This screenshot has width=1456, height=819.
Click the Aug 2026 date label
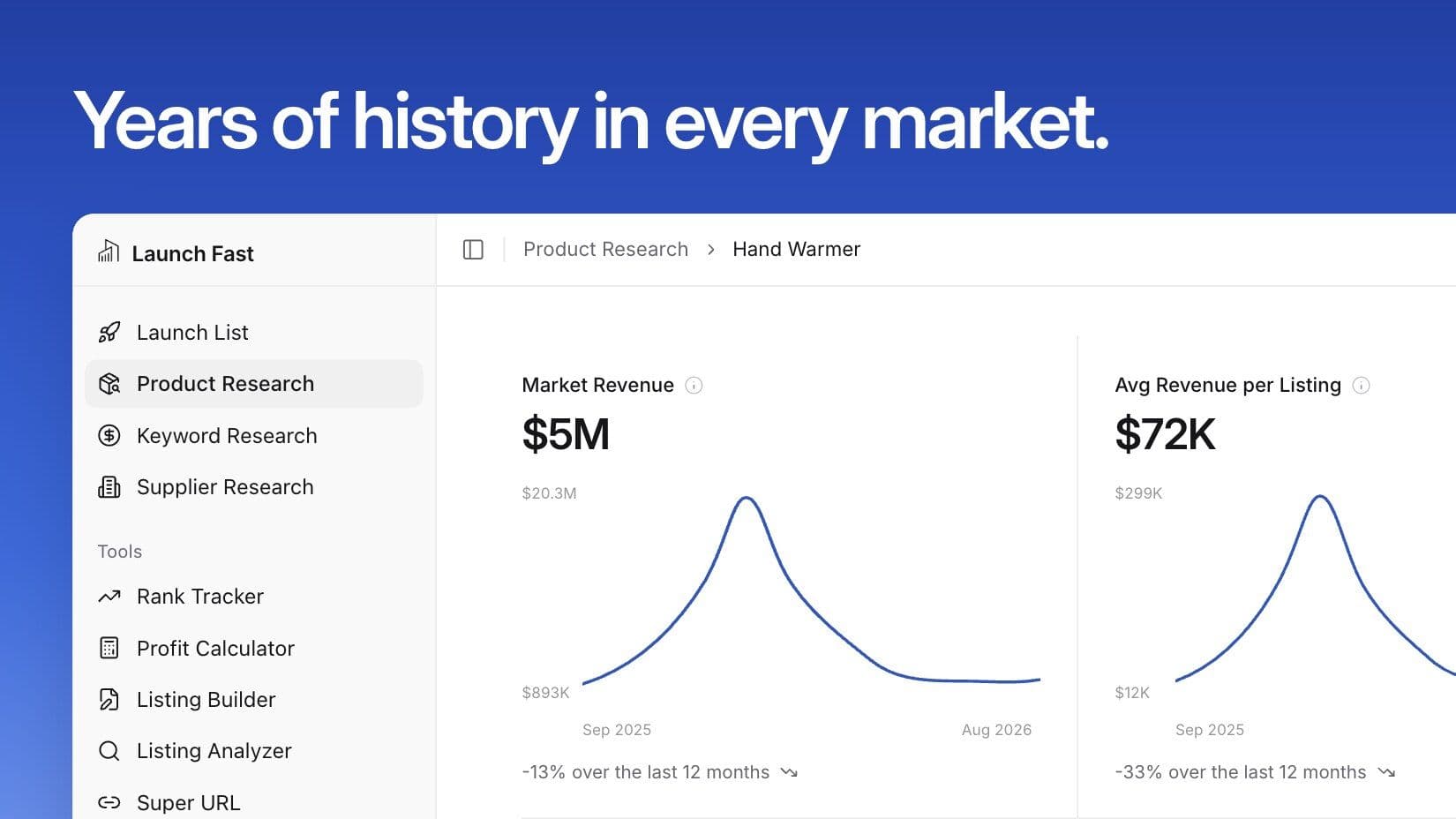tap(996, 730)
